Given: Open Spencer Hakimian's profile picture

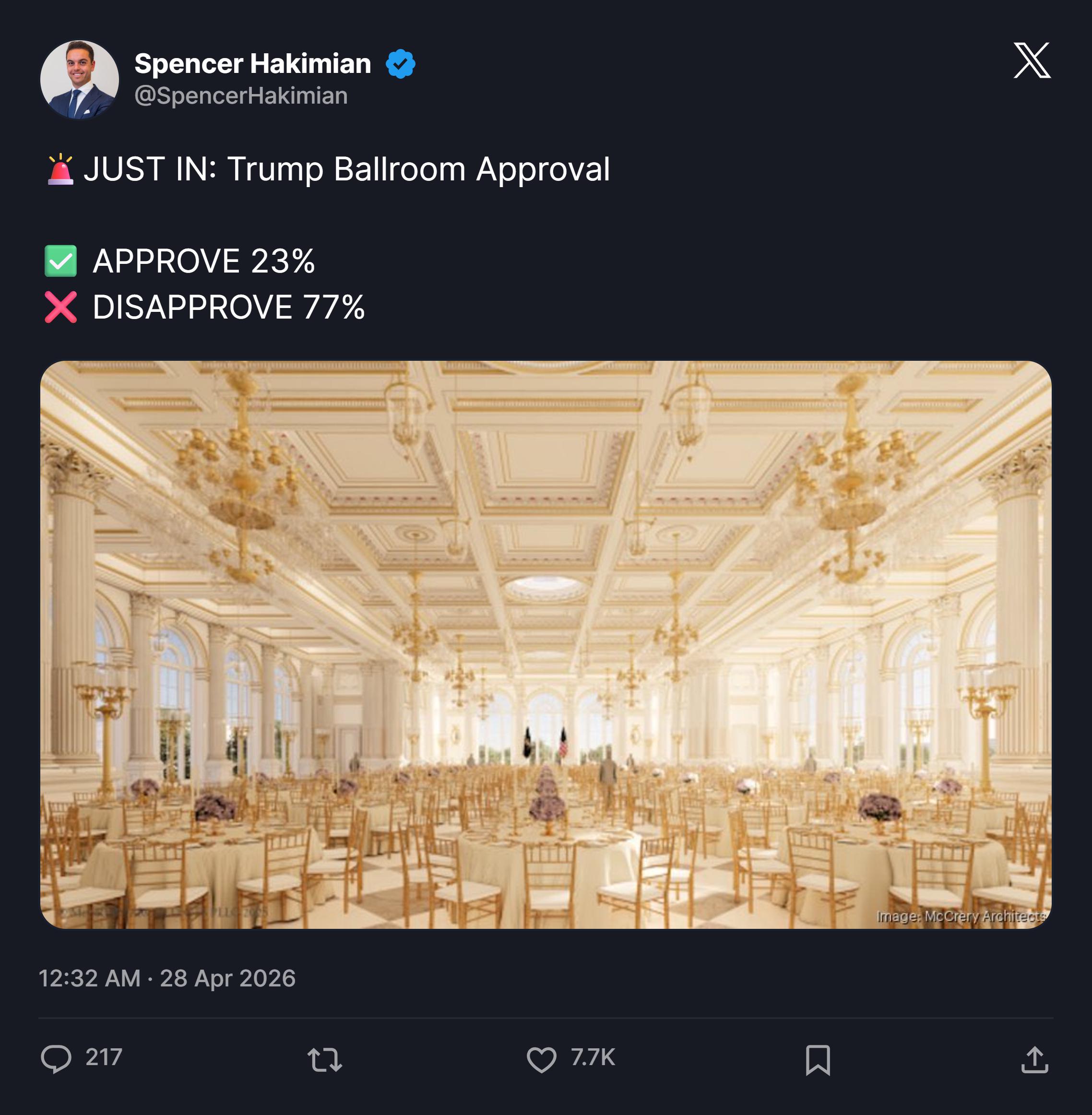Looking at the screenshot, I should [x=80, y=80].
